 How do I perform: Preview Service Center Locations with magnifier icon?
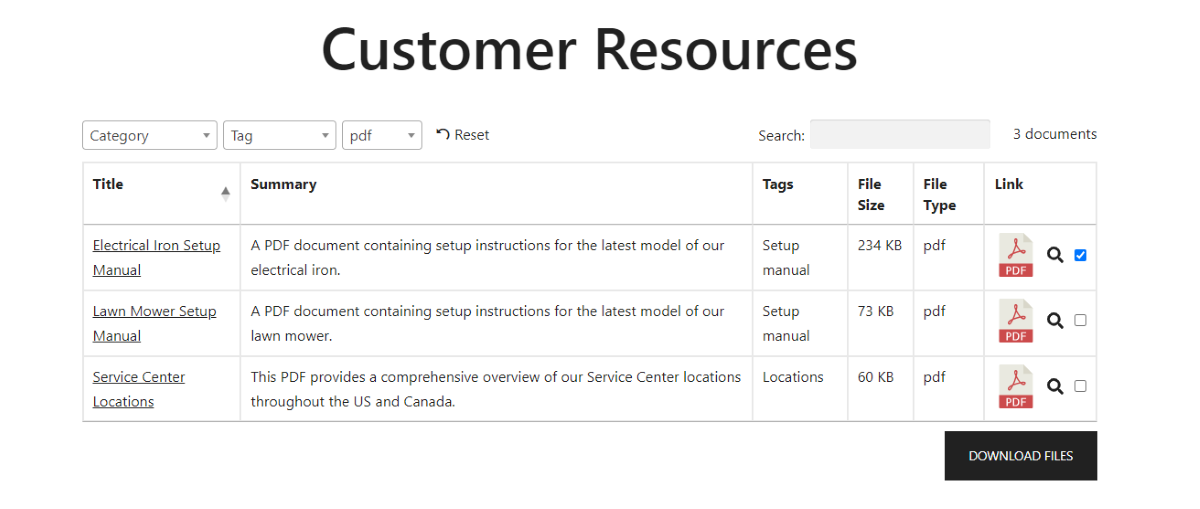click(1055, 386)
